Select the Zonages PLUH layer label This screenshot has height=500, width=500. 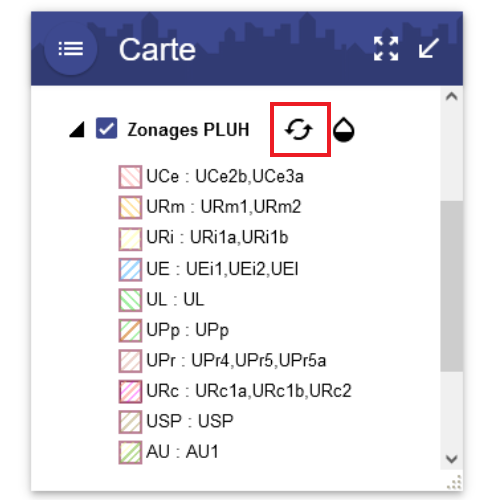click(188, 130)
